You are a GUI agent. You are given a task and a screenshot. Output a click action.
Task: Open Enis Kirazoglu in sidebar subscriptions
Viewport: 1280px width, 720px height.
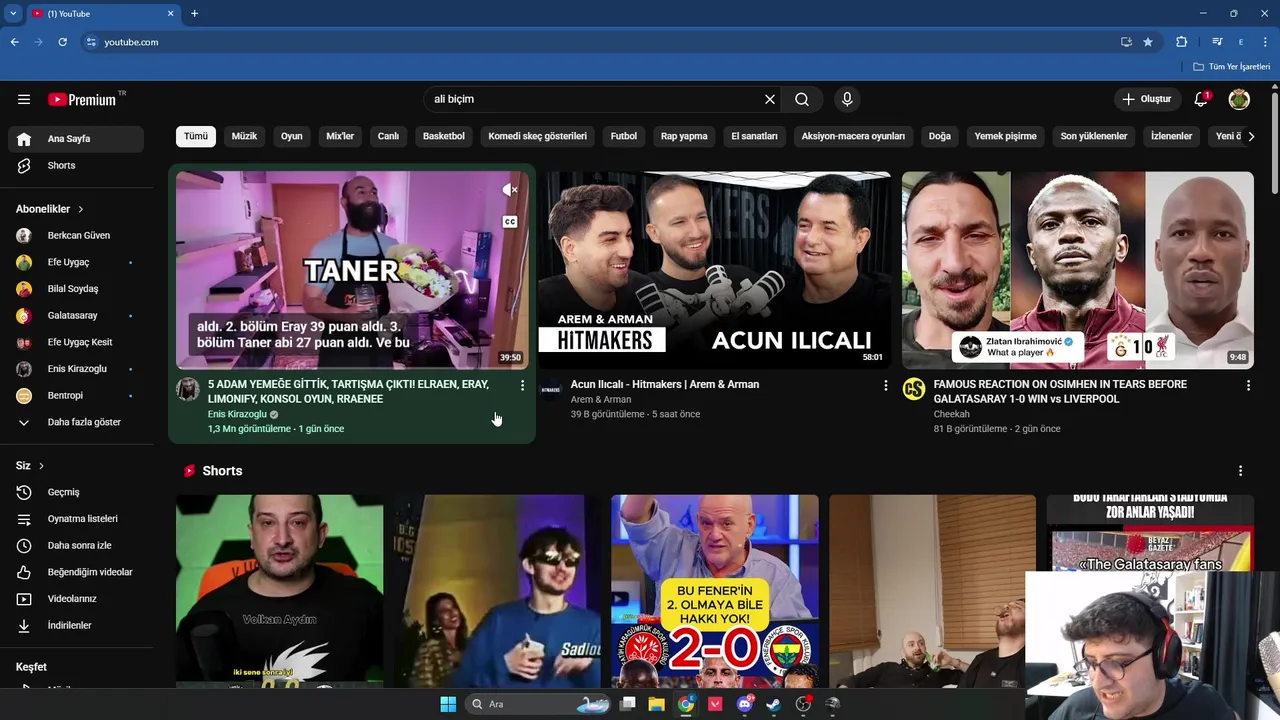[x=75, y=369]
